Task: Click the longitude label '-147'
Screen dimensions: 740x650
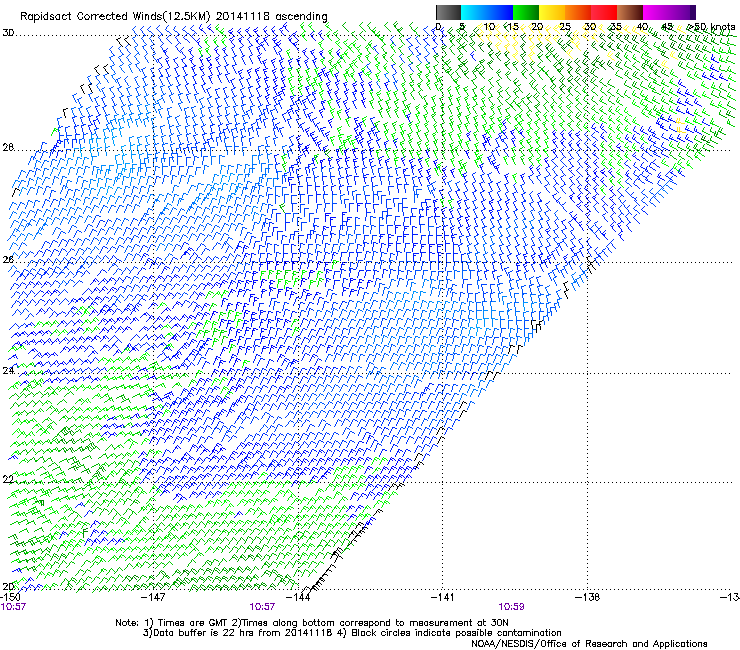Action: pos(154,597)
